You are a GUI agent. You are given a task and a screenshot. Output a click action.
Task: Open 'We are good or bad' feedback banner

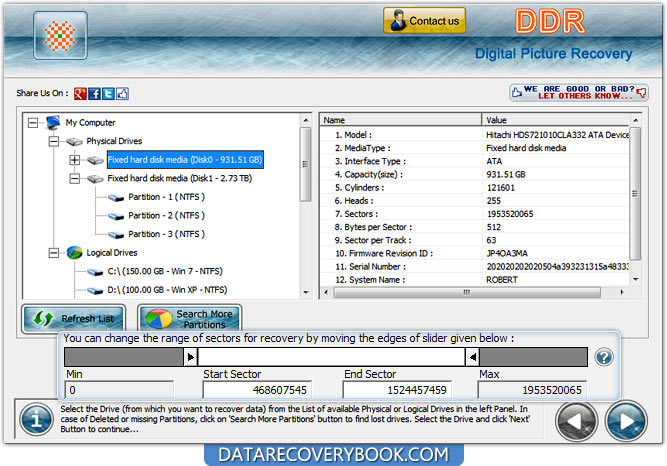pos(579,92)
